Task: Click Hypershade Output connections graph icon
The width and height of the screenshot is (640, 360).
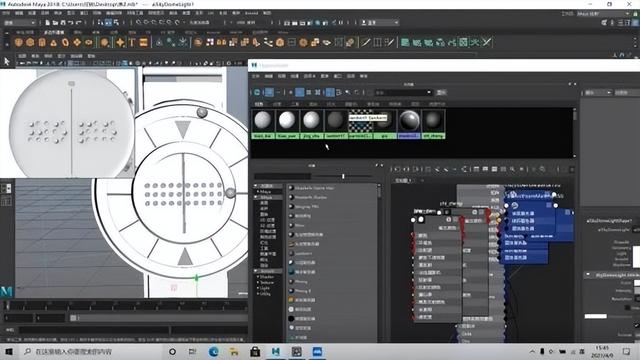Action: click(x=416, y=169)
